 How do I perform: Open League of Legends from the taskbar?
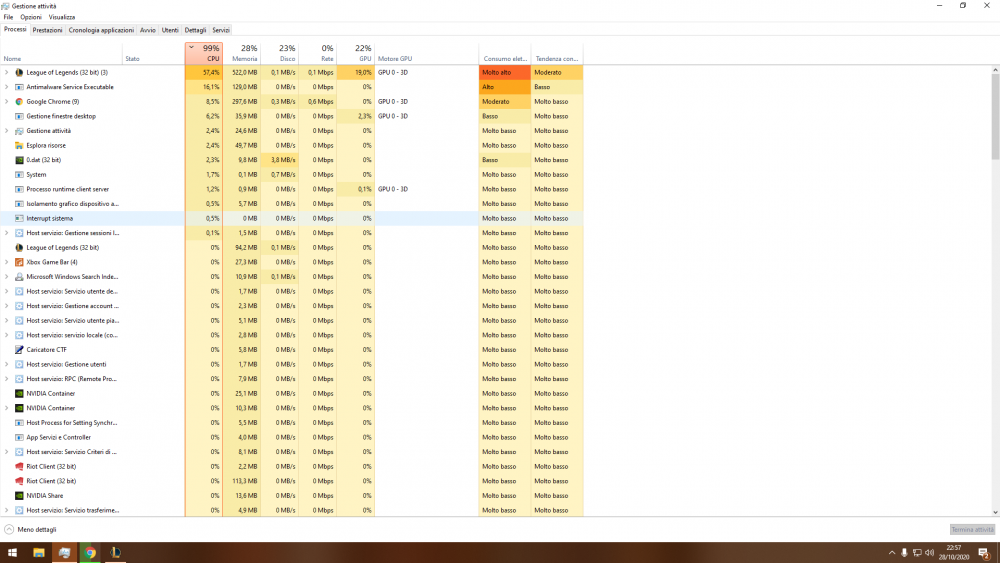click(x=115, y=553)
